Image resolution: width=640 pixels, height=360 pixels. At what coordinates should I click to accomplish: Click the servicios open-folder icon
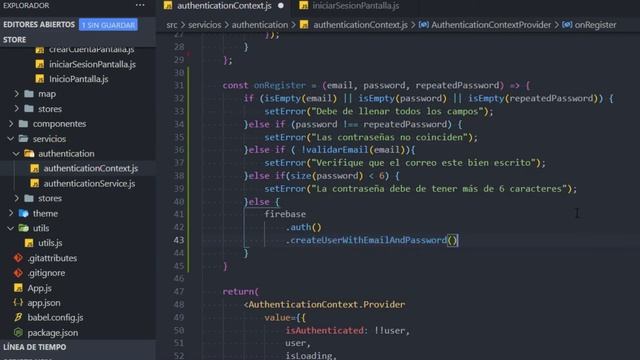pos(24,139)
